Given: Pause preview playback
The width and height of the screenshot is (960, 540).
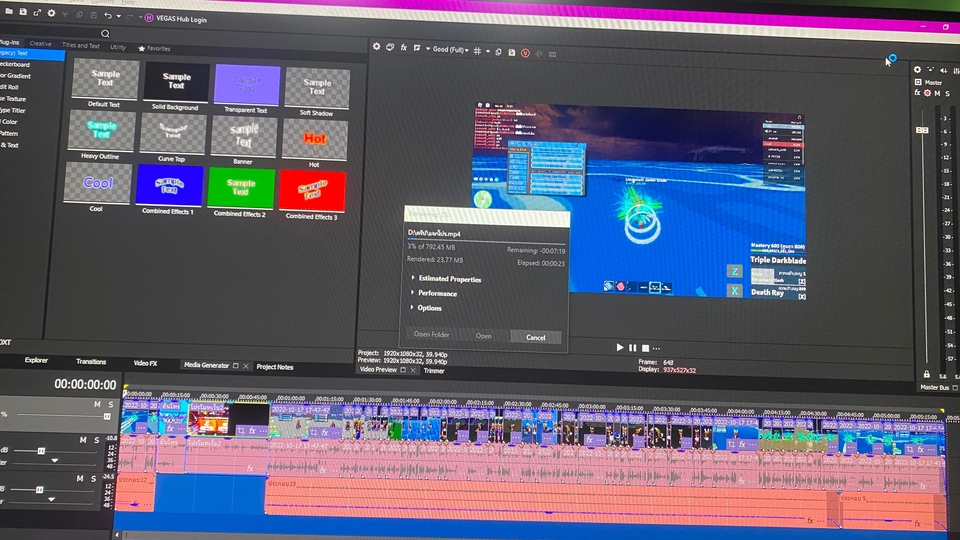Looking at the screenshot, I should click(632, 347).
